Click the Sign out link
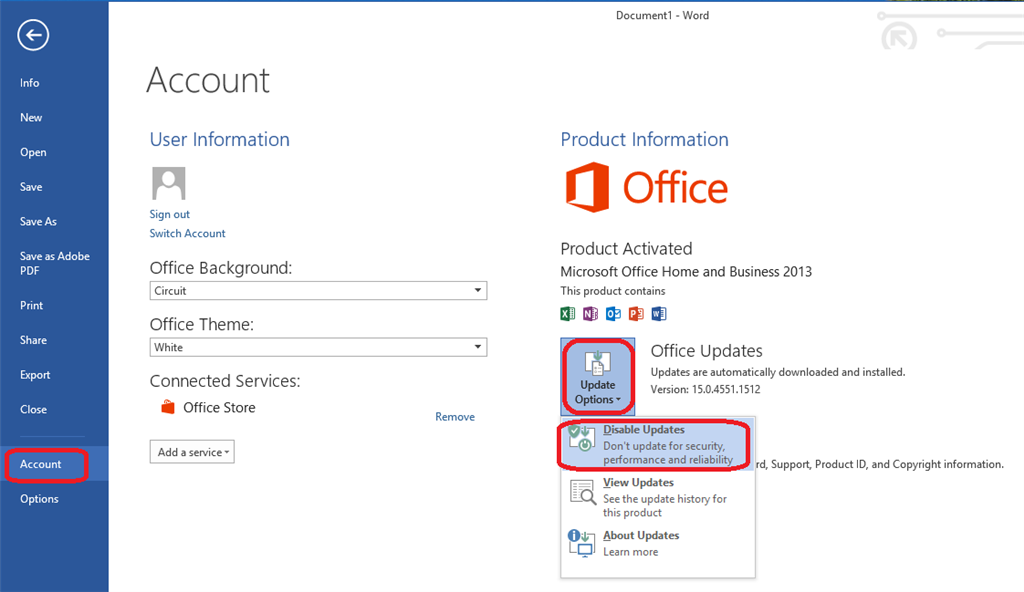 tap(169, 214)
